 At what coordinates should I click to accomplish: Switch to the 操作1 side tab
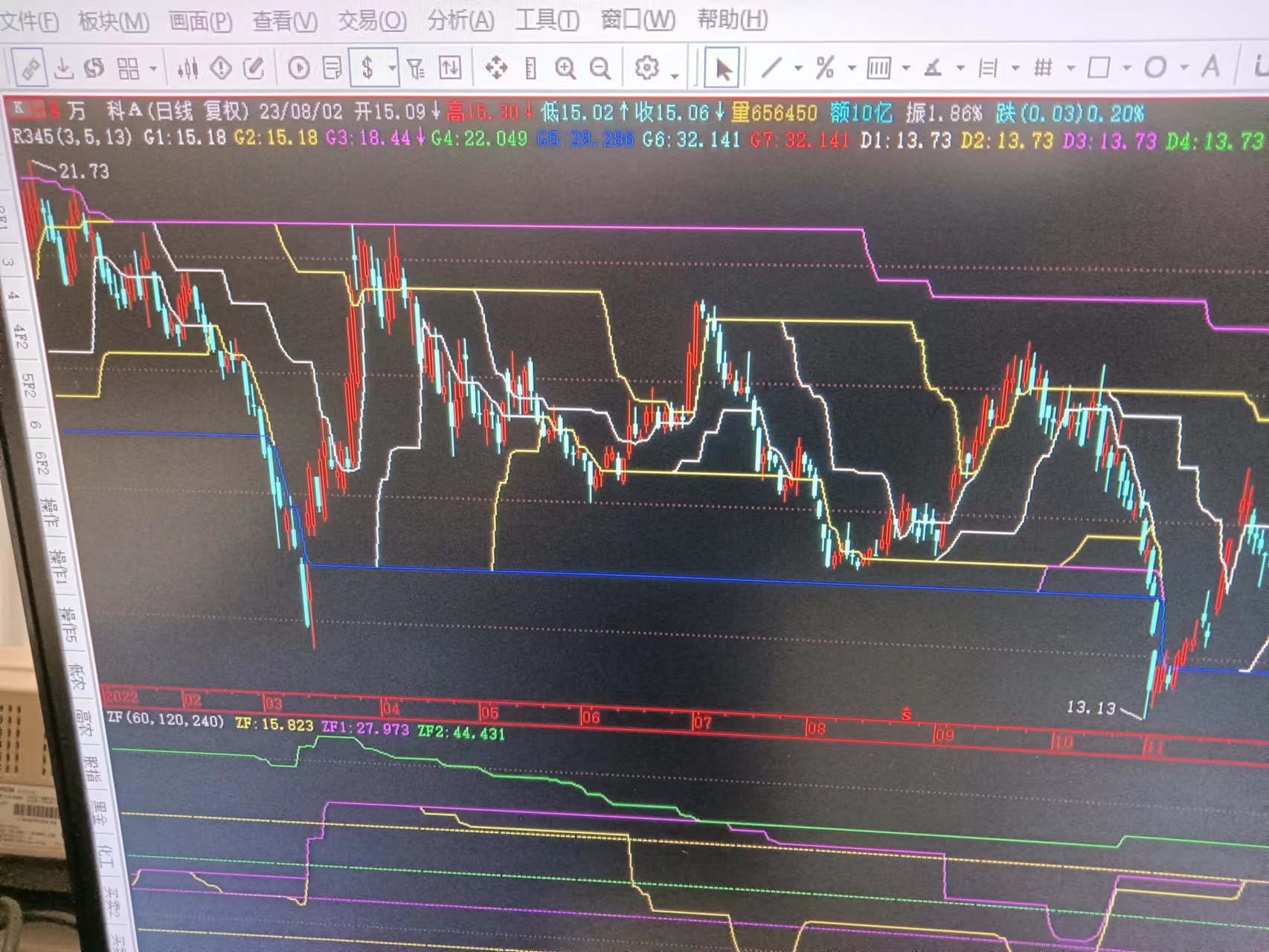pos(57,567)
